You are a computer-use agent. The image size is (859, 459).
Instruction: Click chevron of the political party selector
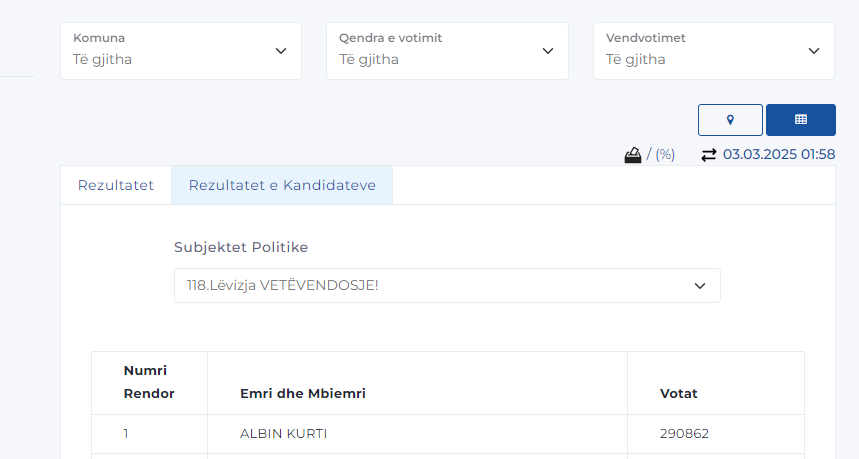[x=700, y=286]
